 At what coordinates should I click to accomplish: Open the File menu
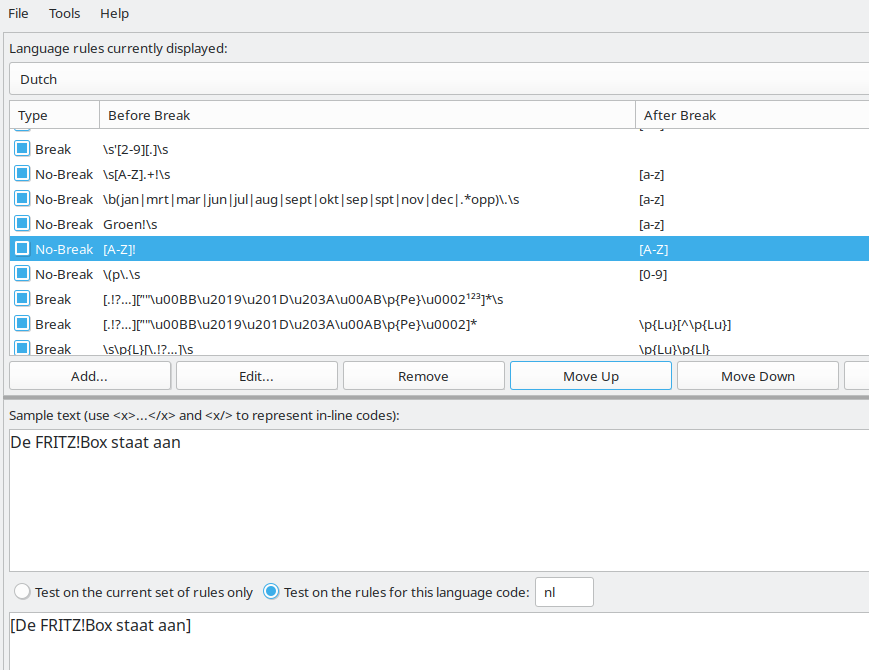click(18, 13)
